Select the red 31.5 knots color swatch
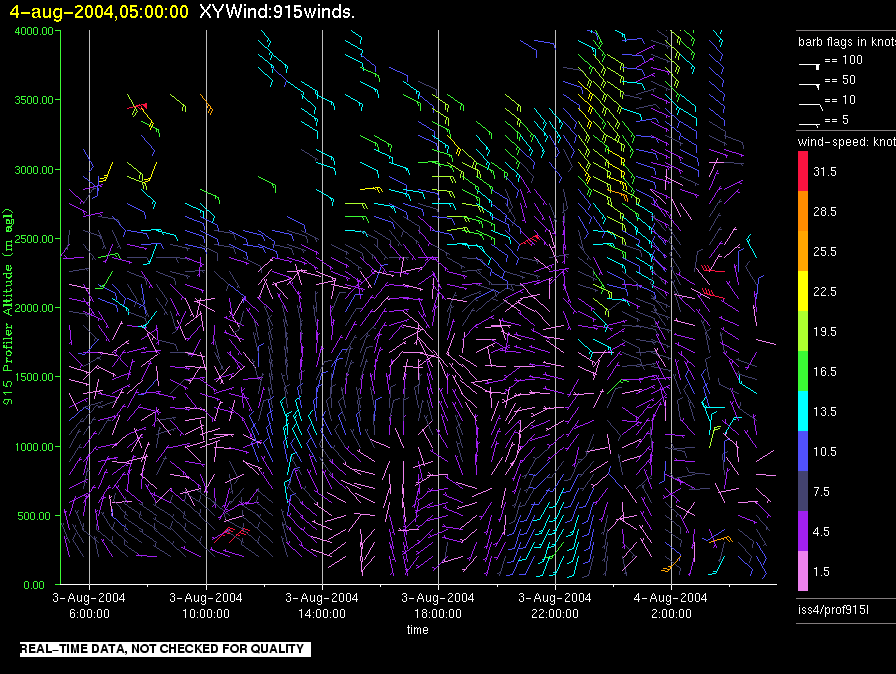896x674 pixels. 803,171
